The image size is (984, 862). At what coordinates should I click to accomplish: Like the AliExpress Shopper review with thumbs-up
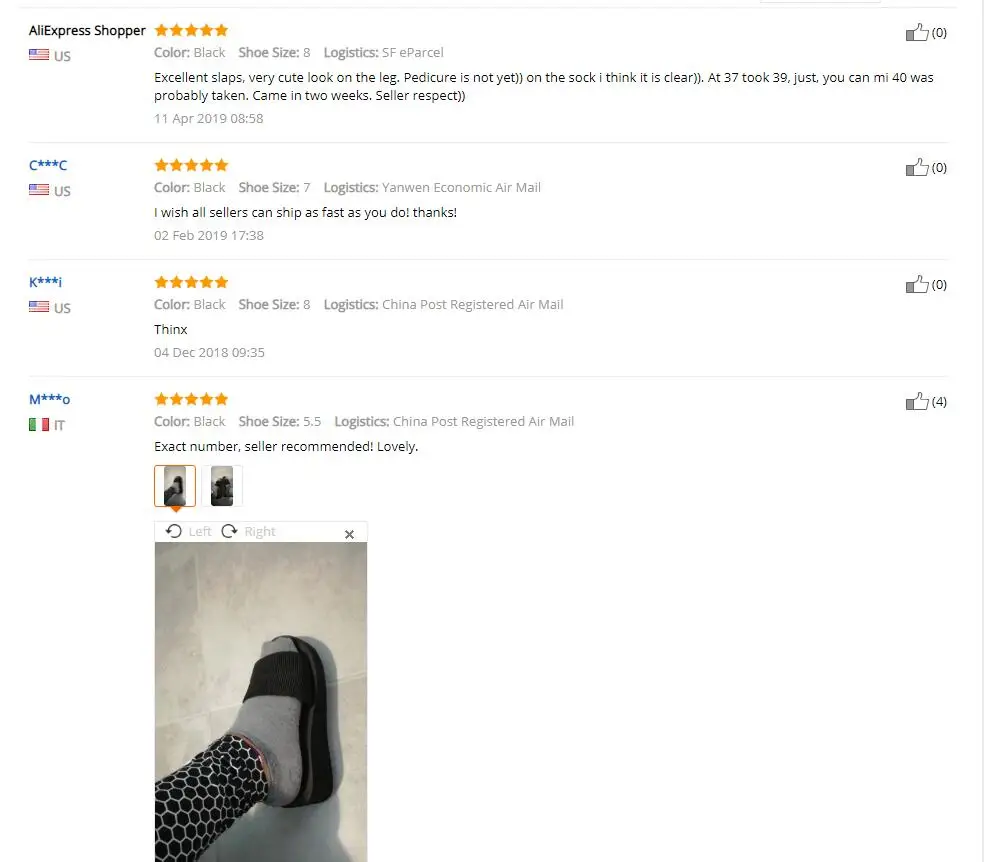pyautogui.click(x=917, y=32)
